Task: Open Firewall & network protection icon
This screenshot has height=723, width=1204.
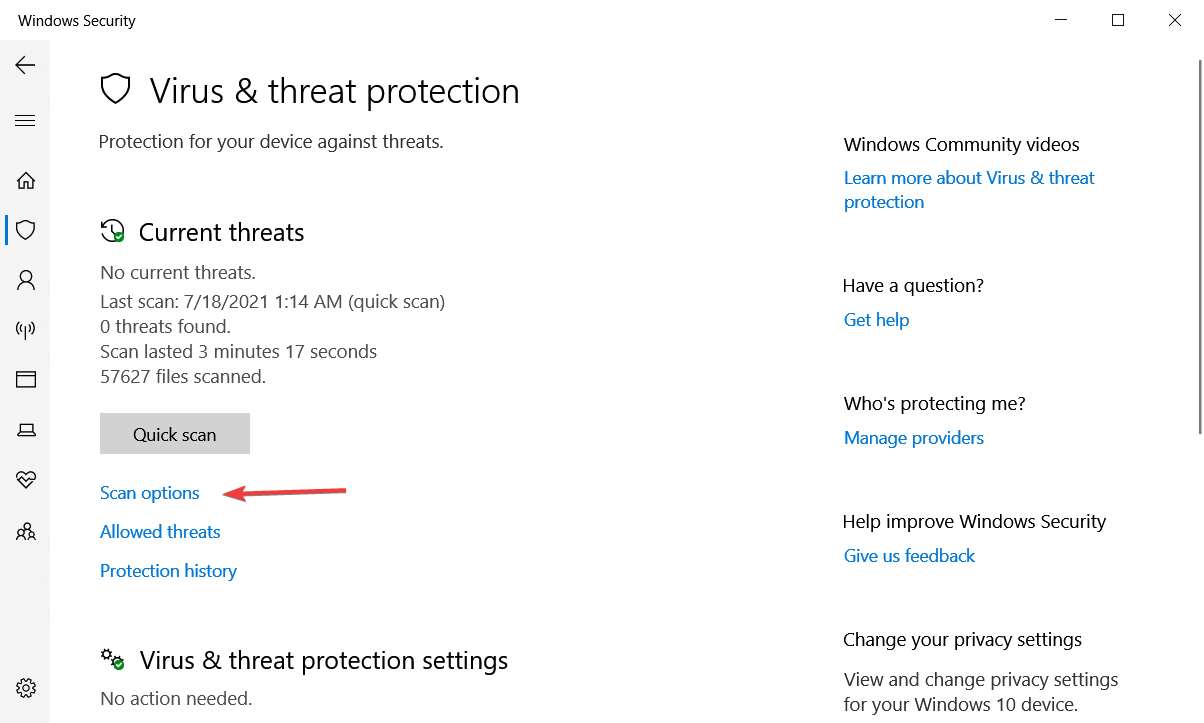Action: coord(26,330)
